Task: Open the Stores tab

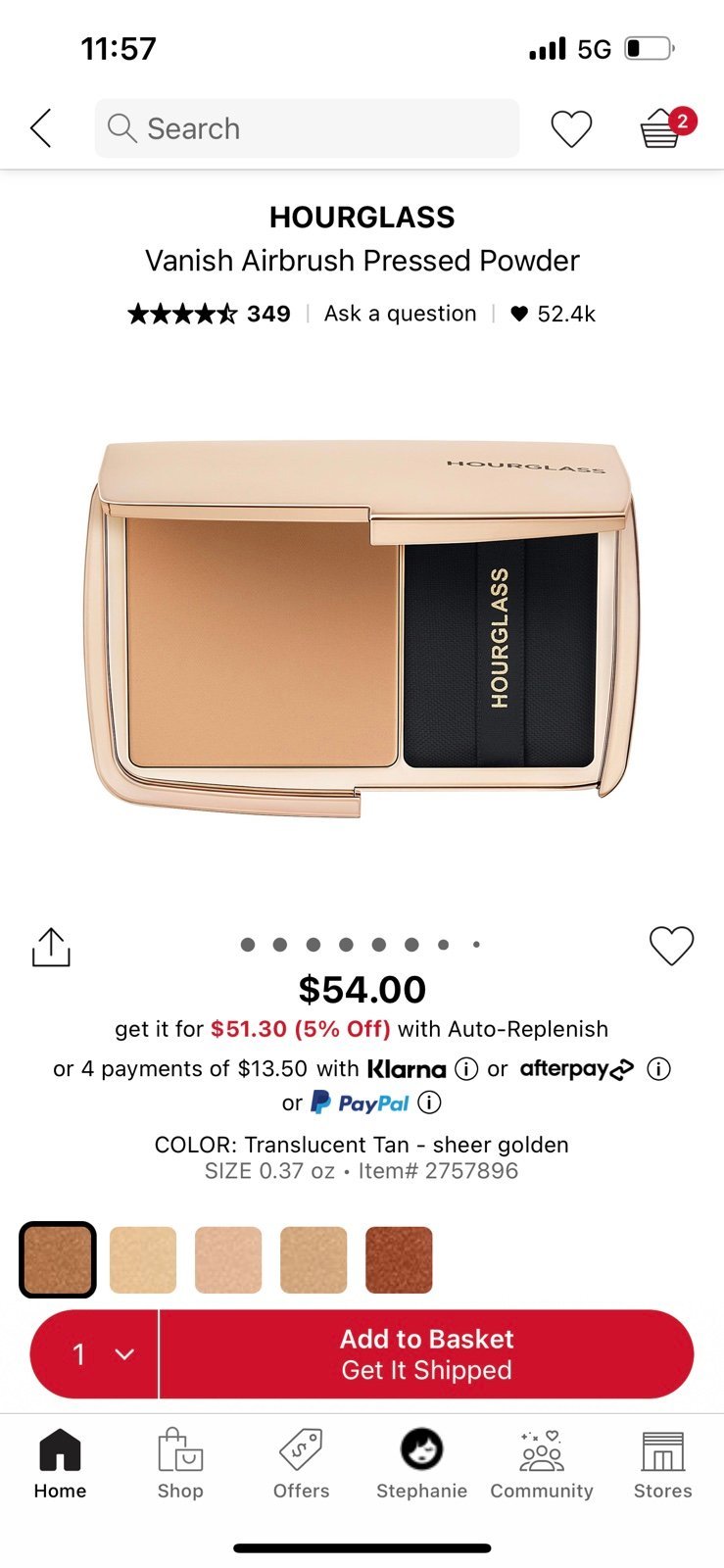Action: (x=662, y=1464)
